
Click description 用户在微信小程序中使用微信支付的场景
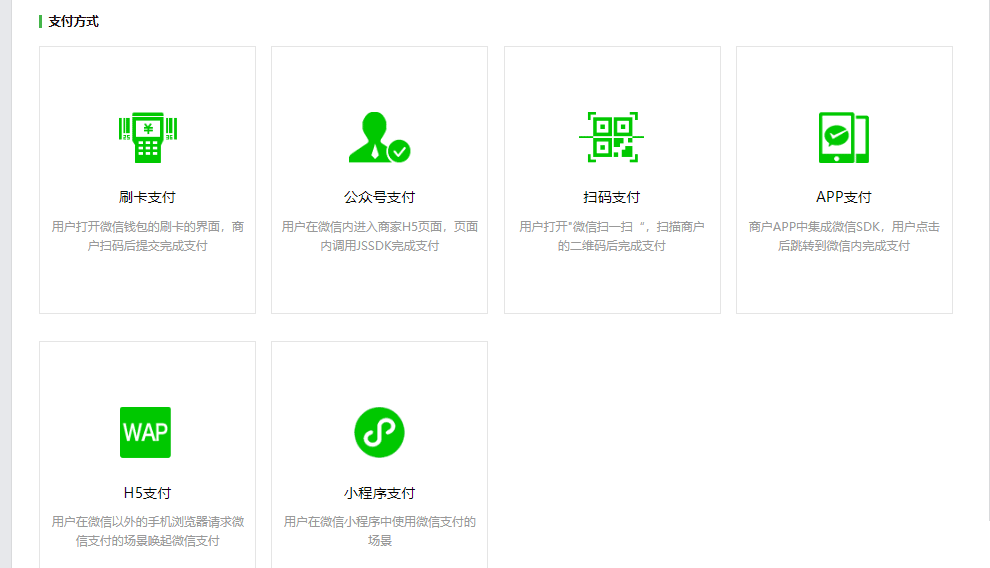coord(379,531)
